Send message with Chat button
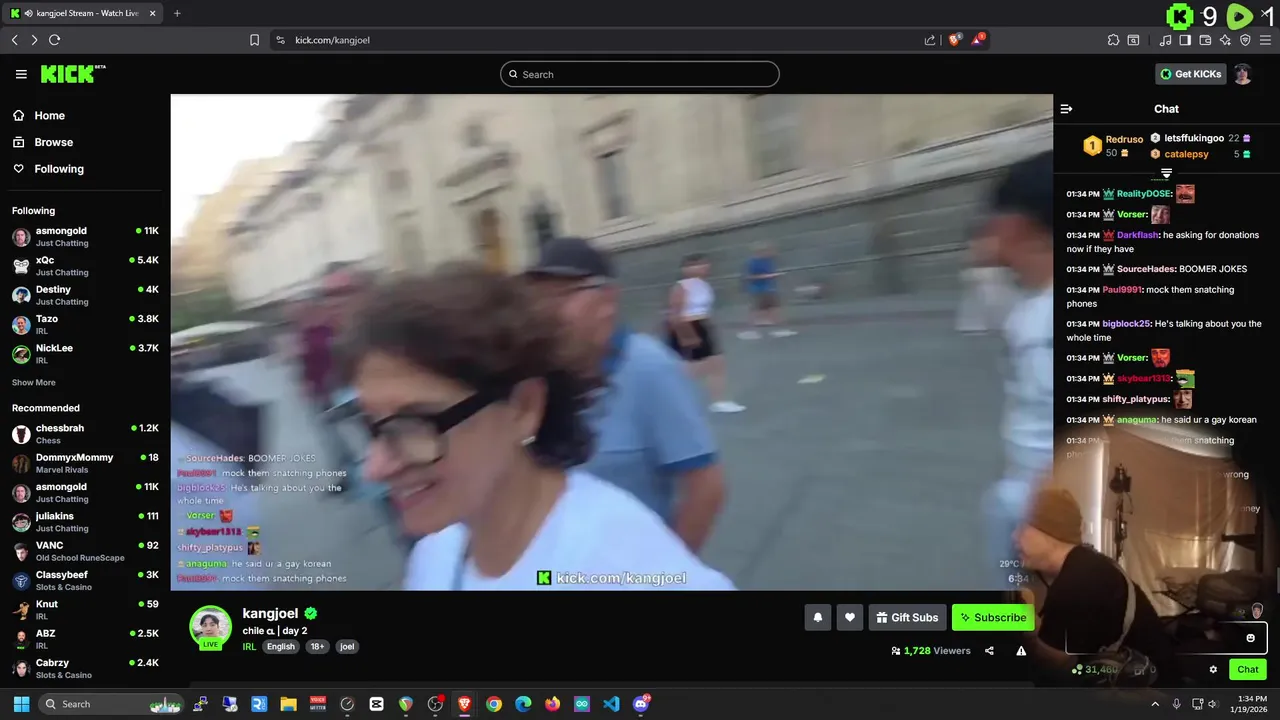Viewport: 1280px width, 720px height. point(1248,670)
